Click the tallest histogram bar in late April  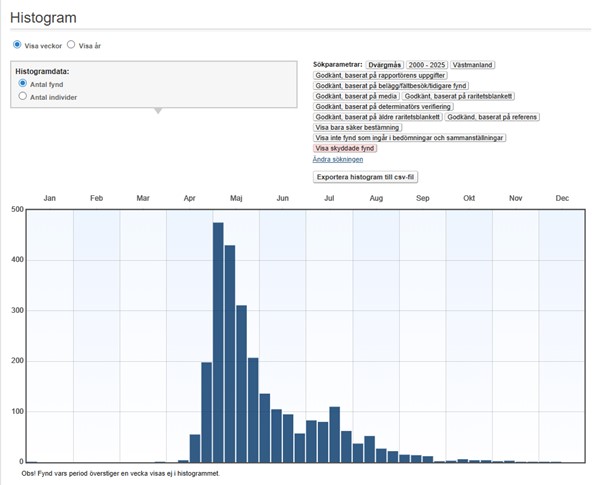coord(218,342)
